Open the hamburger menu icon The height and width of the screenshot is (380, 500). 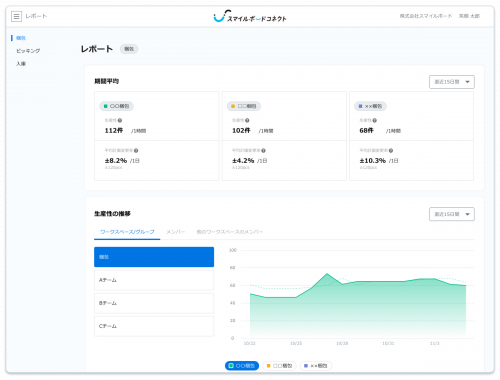pos(16,16)
